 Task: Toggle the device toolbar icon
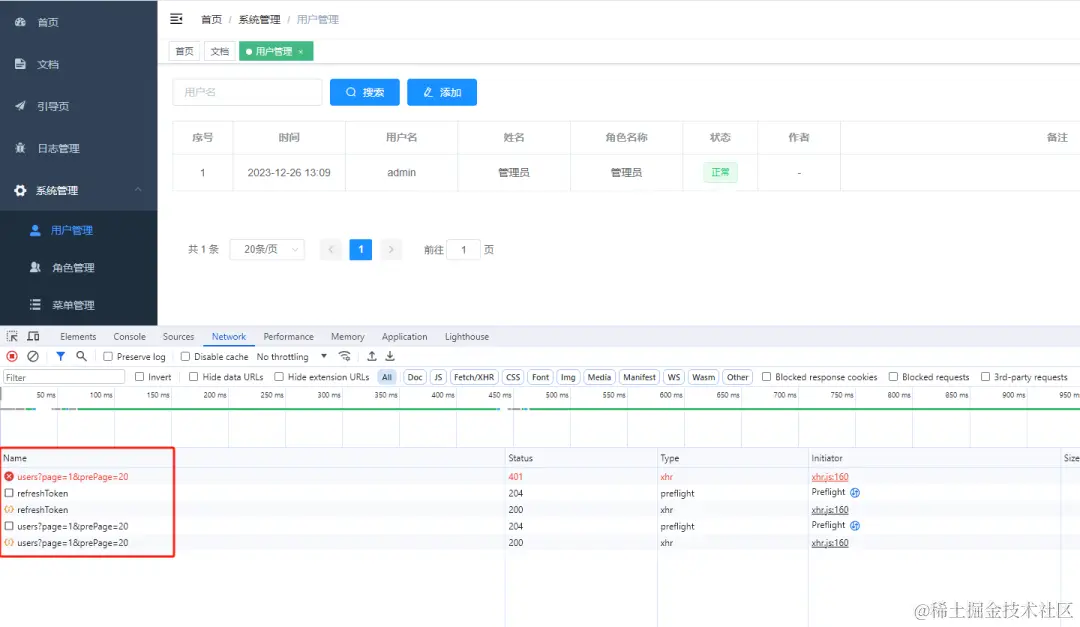[33, 336]
